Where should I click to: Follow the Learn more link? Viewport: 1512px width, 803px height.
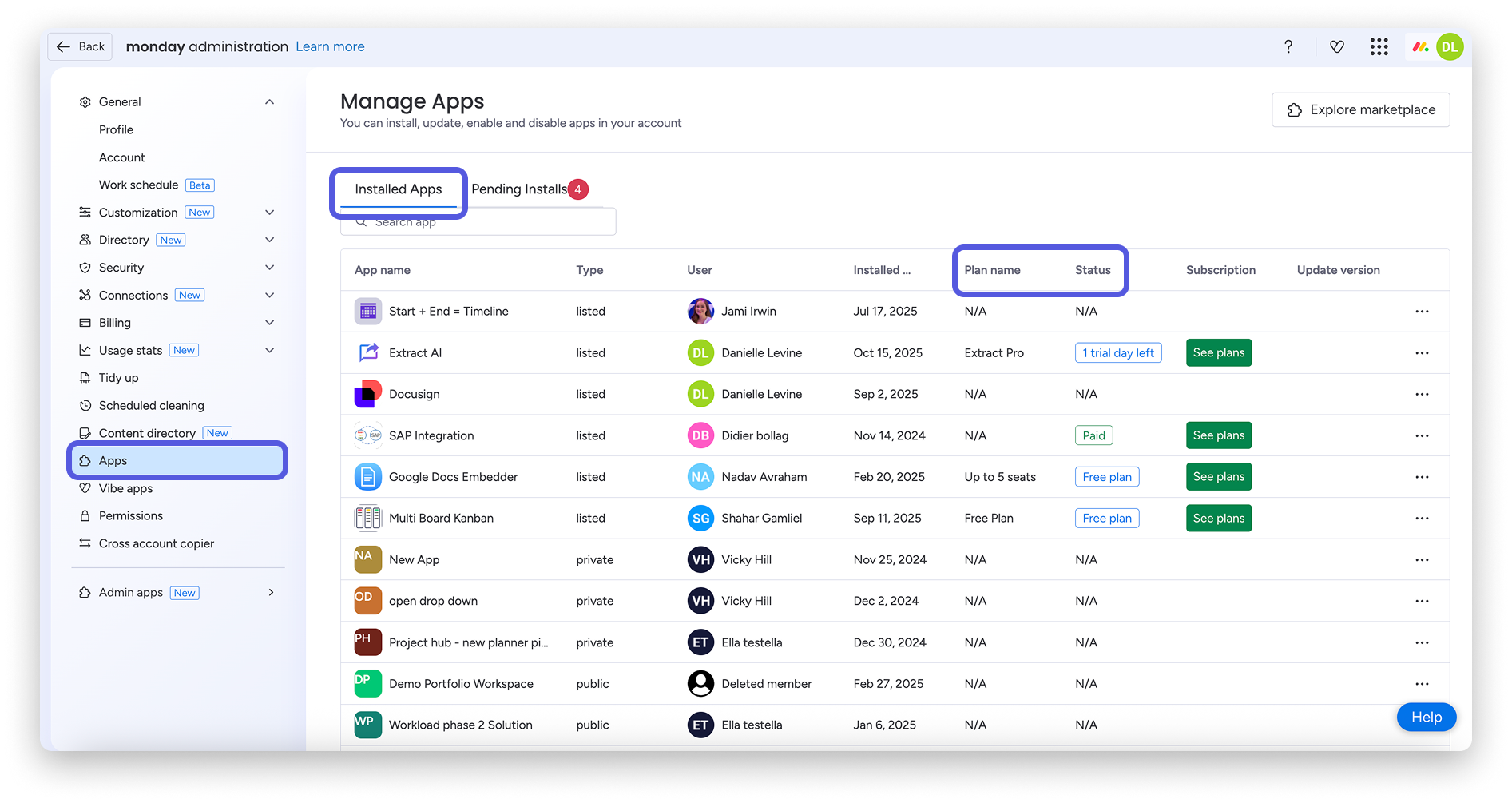pyautogui.click(x=330, y=46)
